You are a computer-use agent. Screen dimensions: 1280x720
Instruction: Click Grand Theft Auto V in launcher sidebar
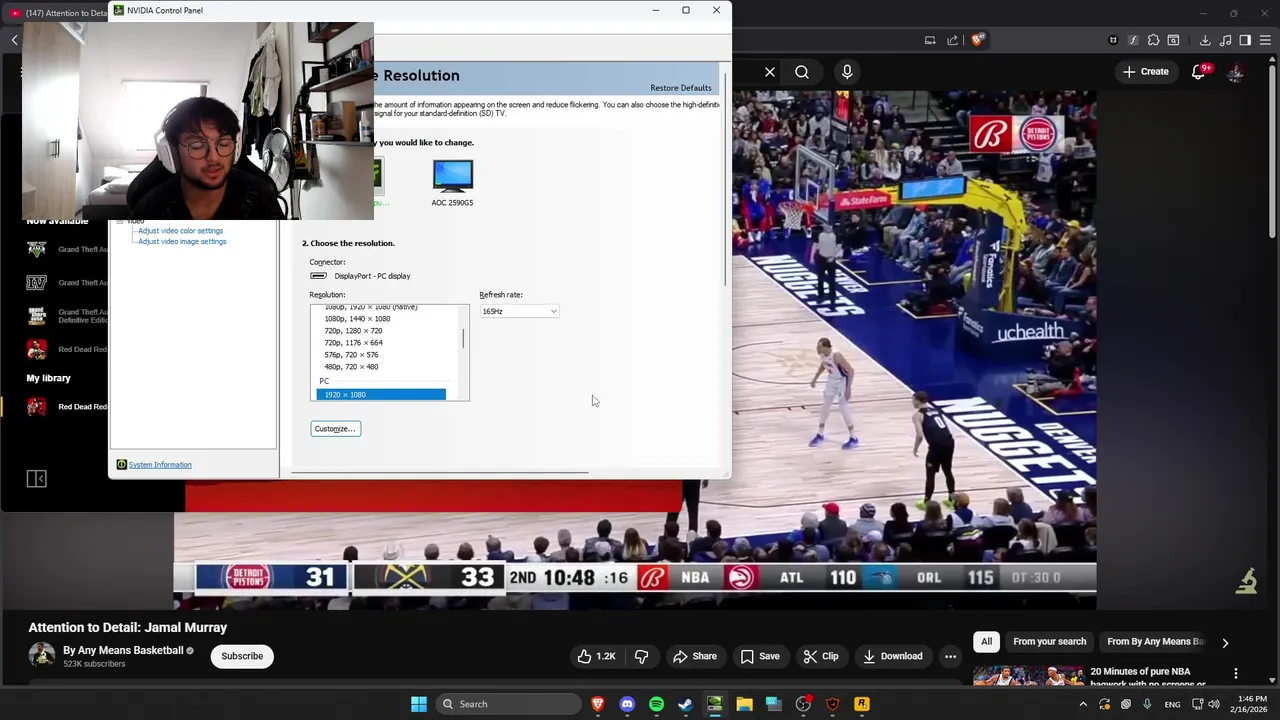point(66,249)
